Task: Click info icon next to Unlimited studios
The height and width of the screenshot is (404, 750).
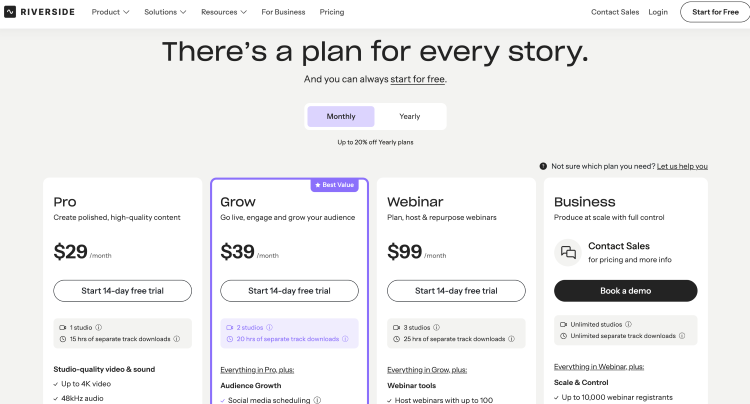Action: point(629,324)
